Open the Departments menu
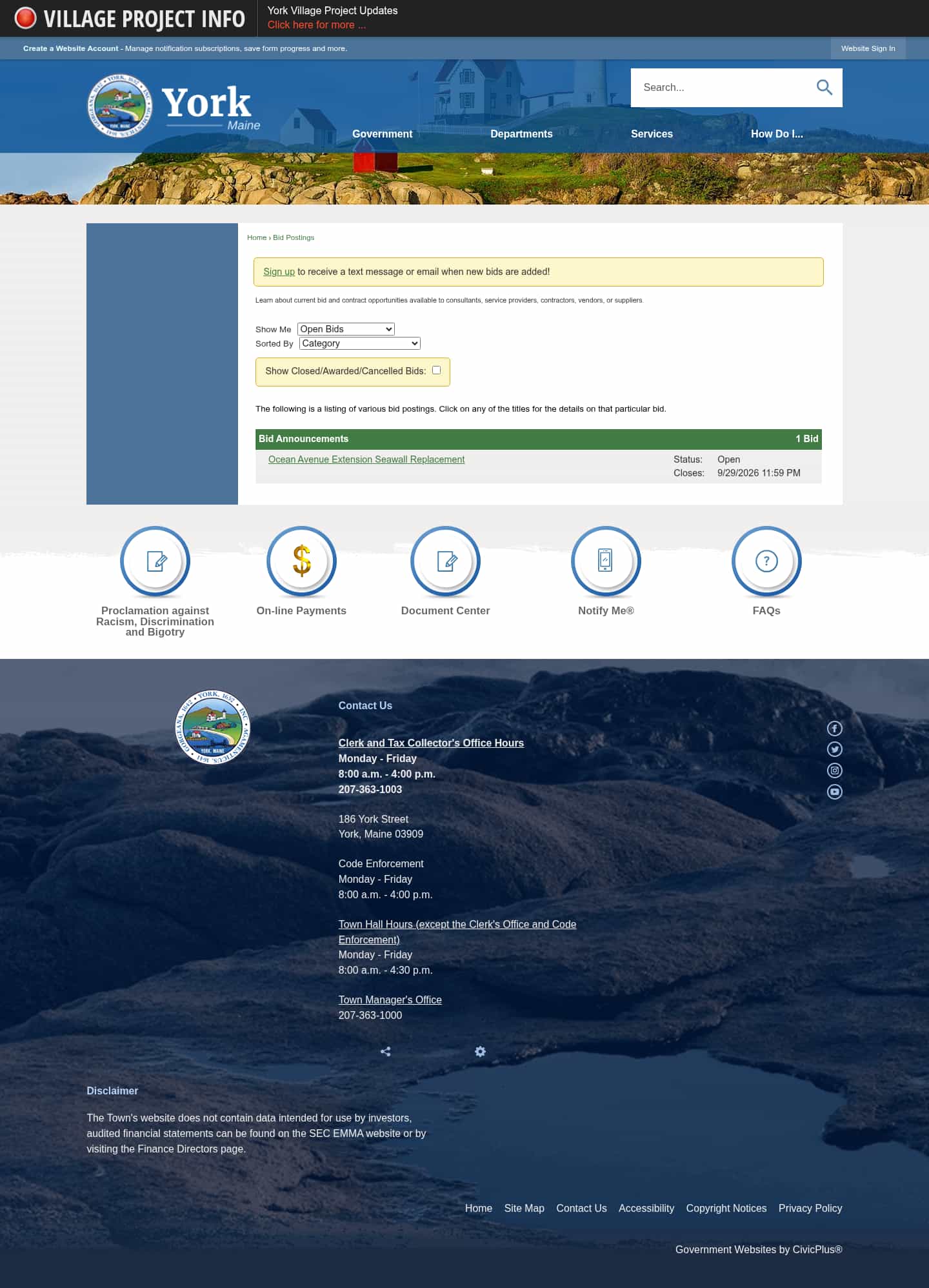The width and height of the screenshot is (929, 1288). pyautogui.click(x=521, y=134)
